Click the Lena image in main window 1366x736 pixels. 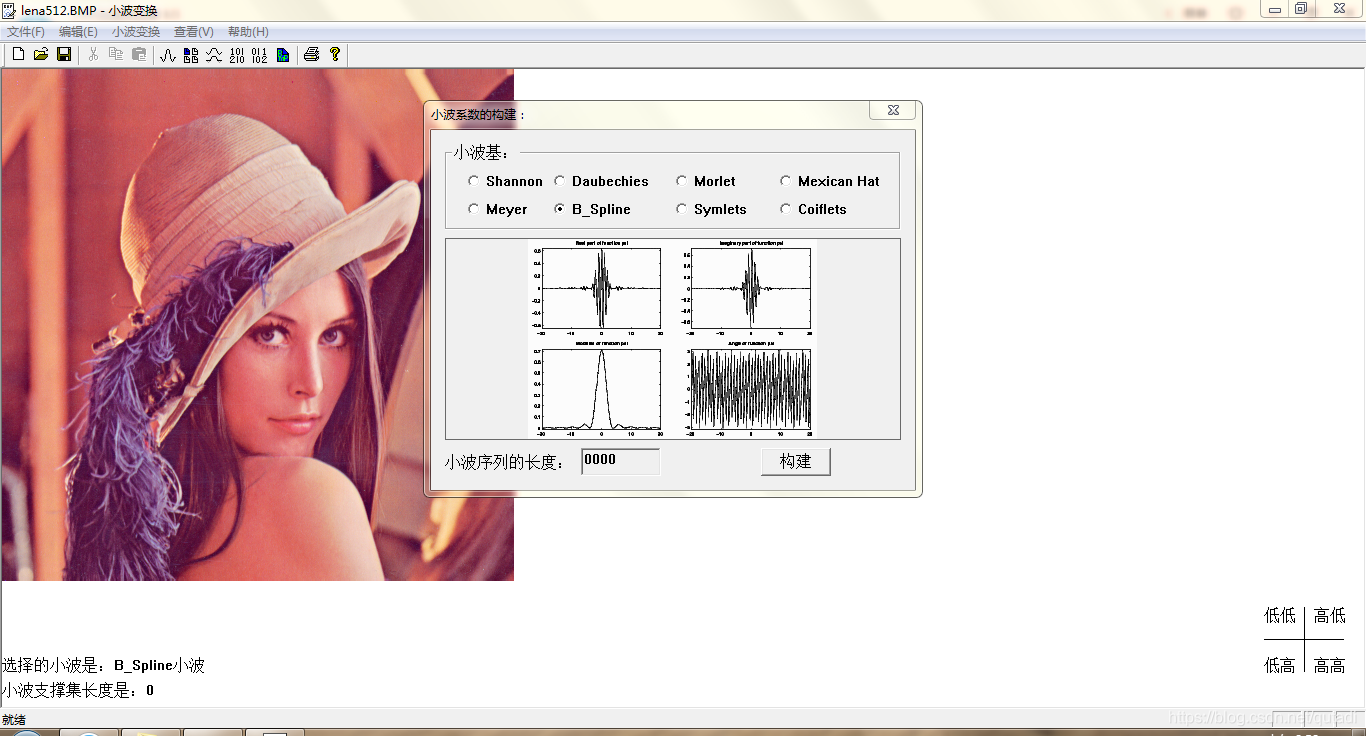click(x=258, y=324)
